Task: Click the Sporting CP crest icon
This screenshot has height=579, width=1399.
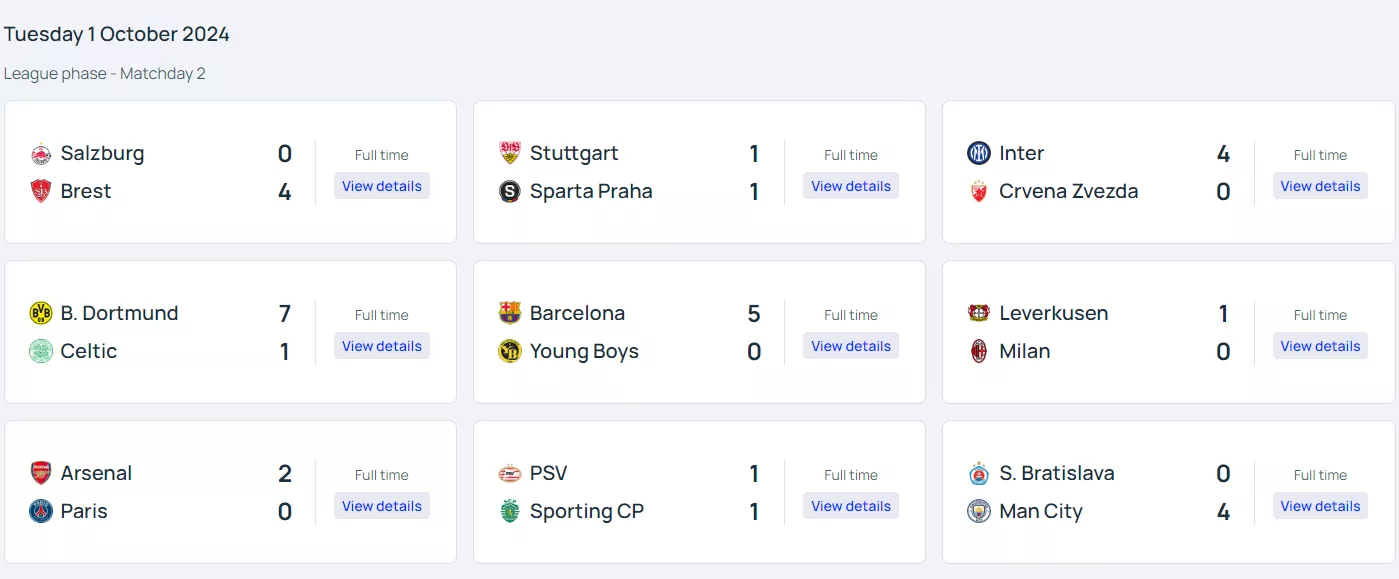Action: [510, 511]
